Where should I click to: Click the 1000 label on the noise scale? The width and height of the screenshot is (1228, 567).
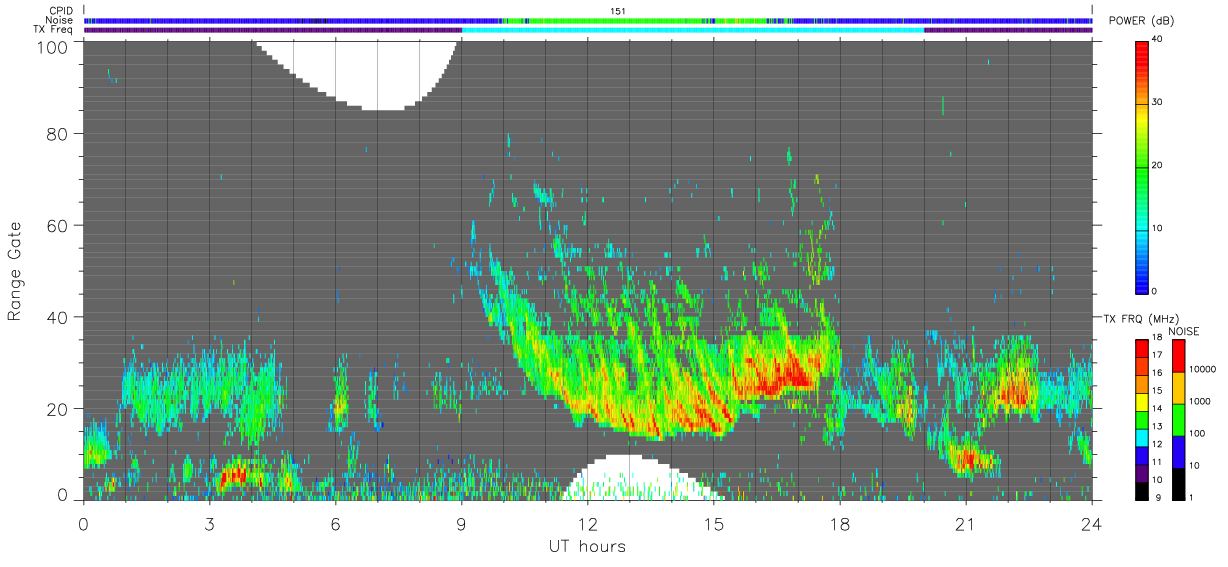1198,401
